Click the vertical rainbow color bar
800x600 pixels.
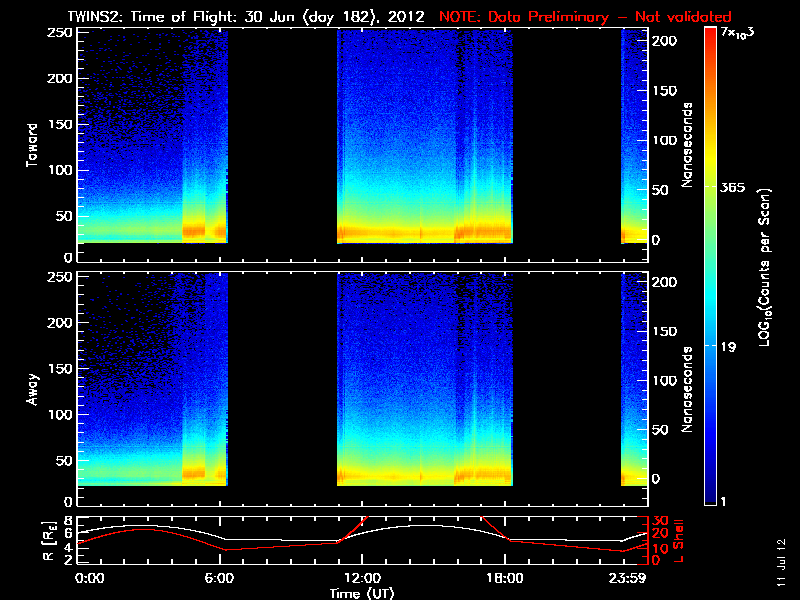pos(710,266)
